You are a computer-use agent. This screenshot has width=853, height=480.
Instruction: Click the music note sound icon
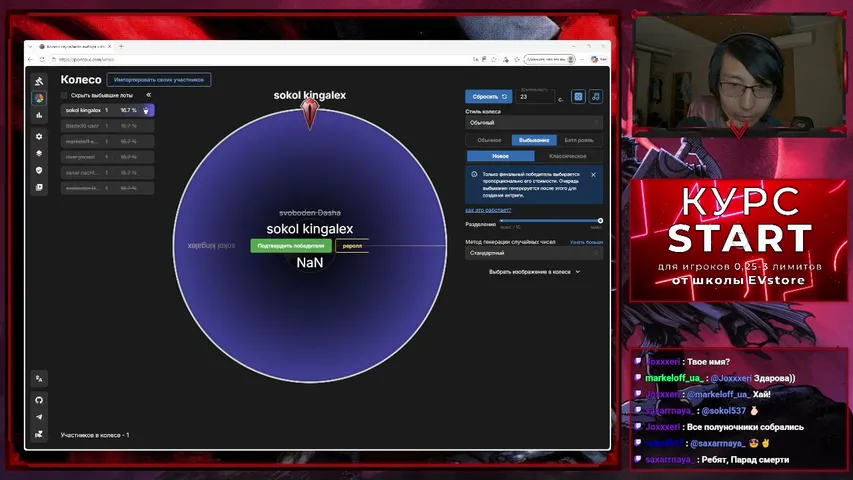pos(596,97)
